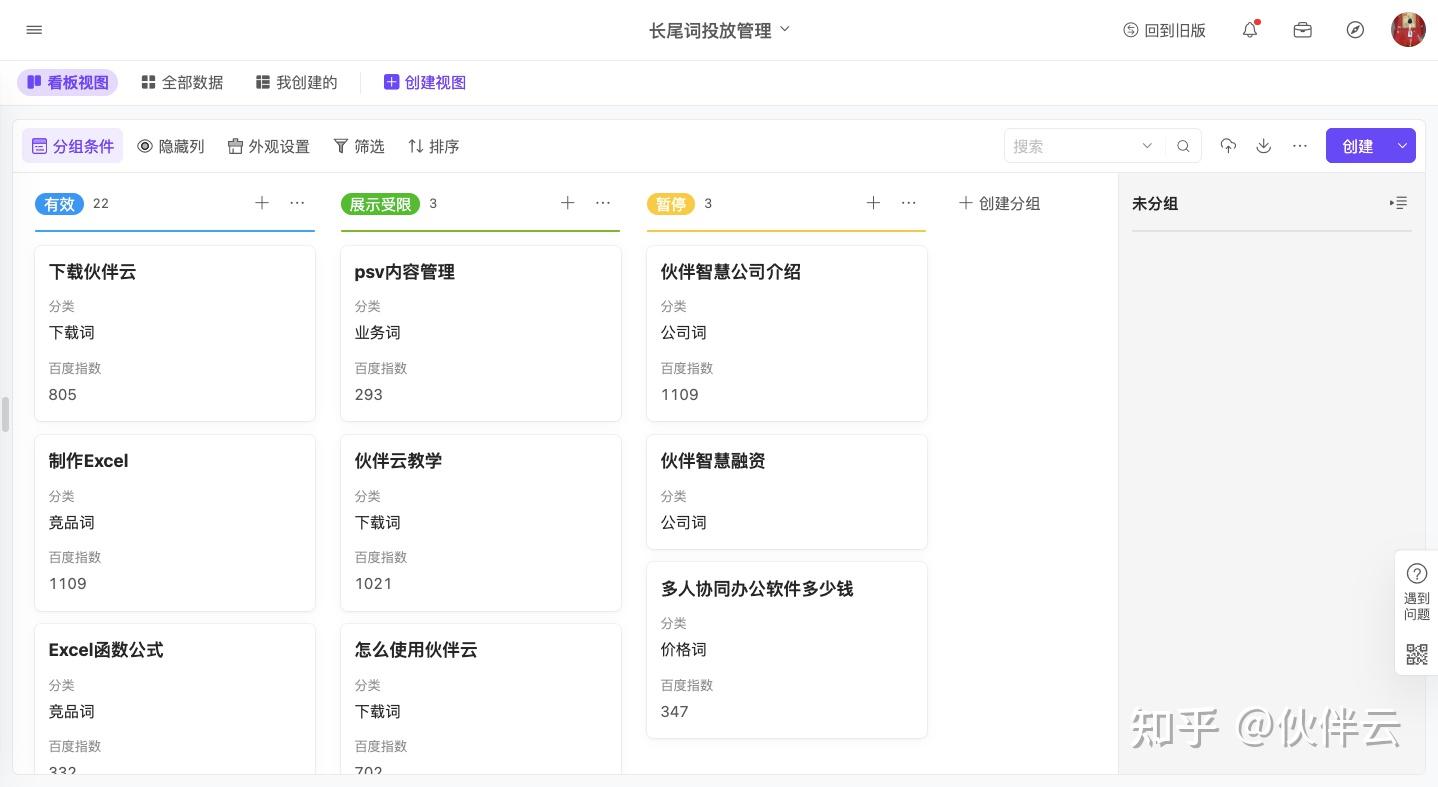
Task: Click 回到旧版 to return to the old version
Action: [x=1165, y=30]
